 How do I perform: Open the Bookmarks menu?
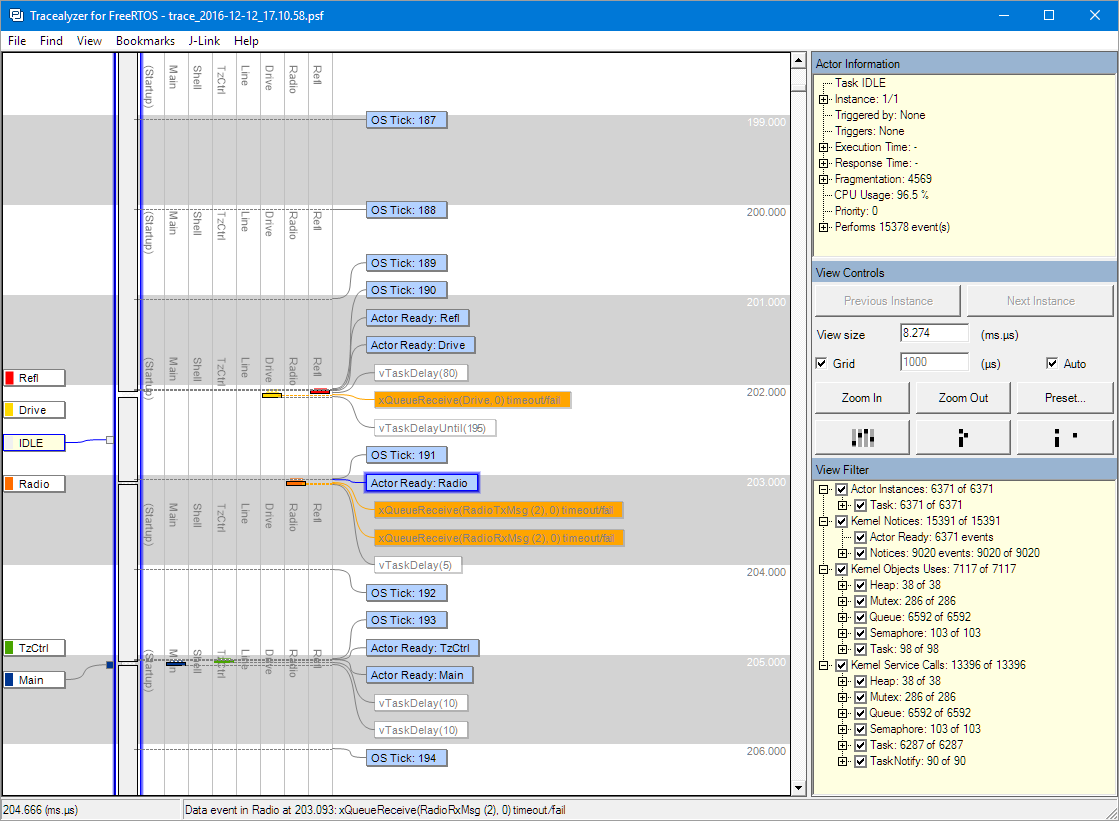(x=145, y=41)
